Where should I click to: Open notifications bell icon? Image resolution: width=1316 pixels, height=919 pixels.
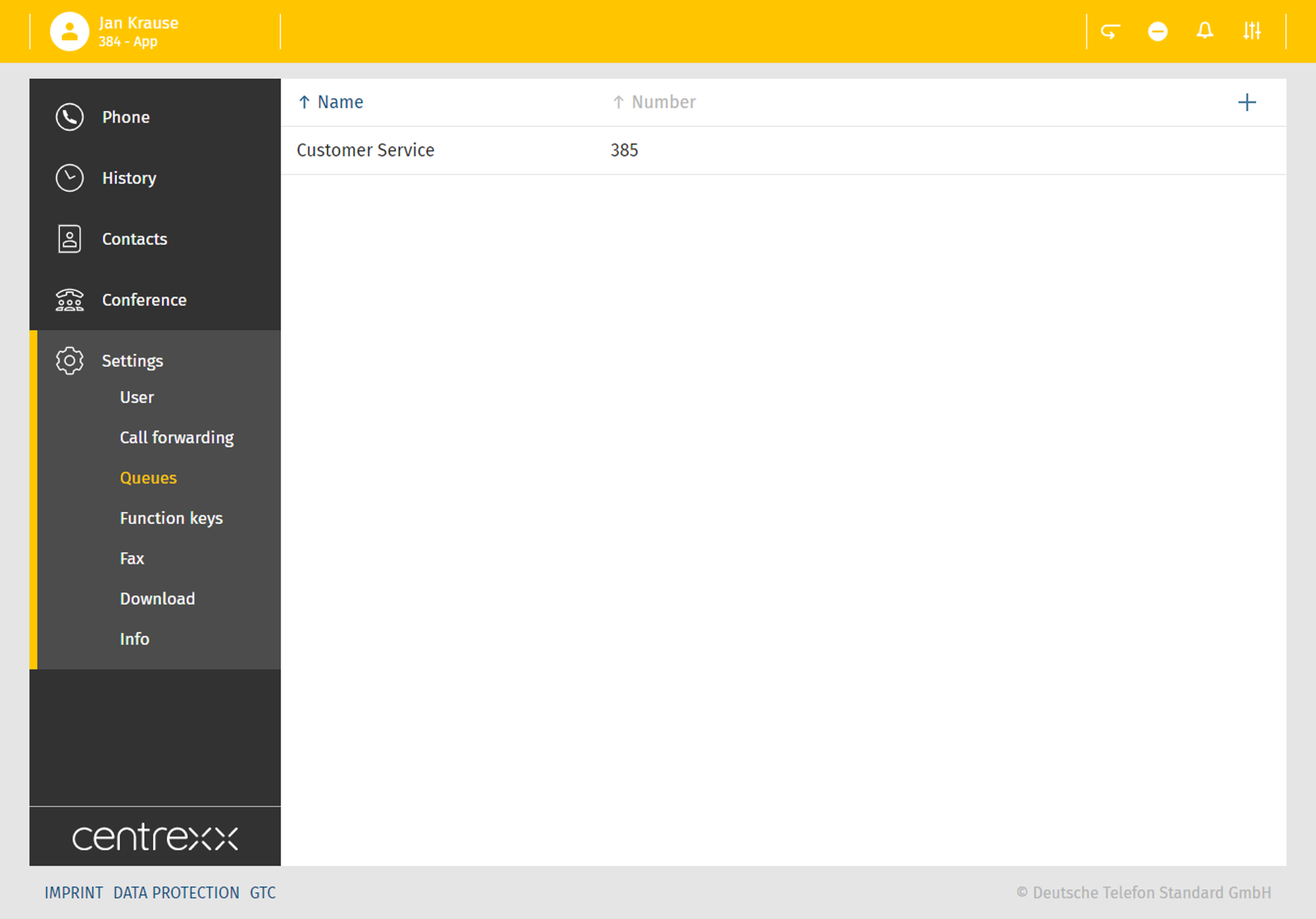pos(1205,31)
